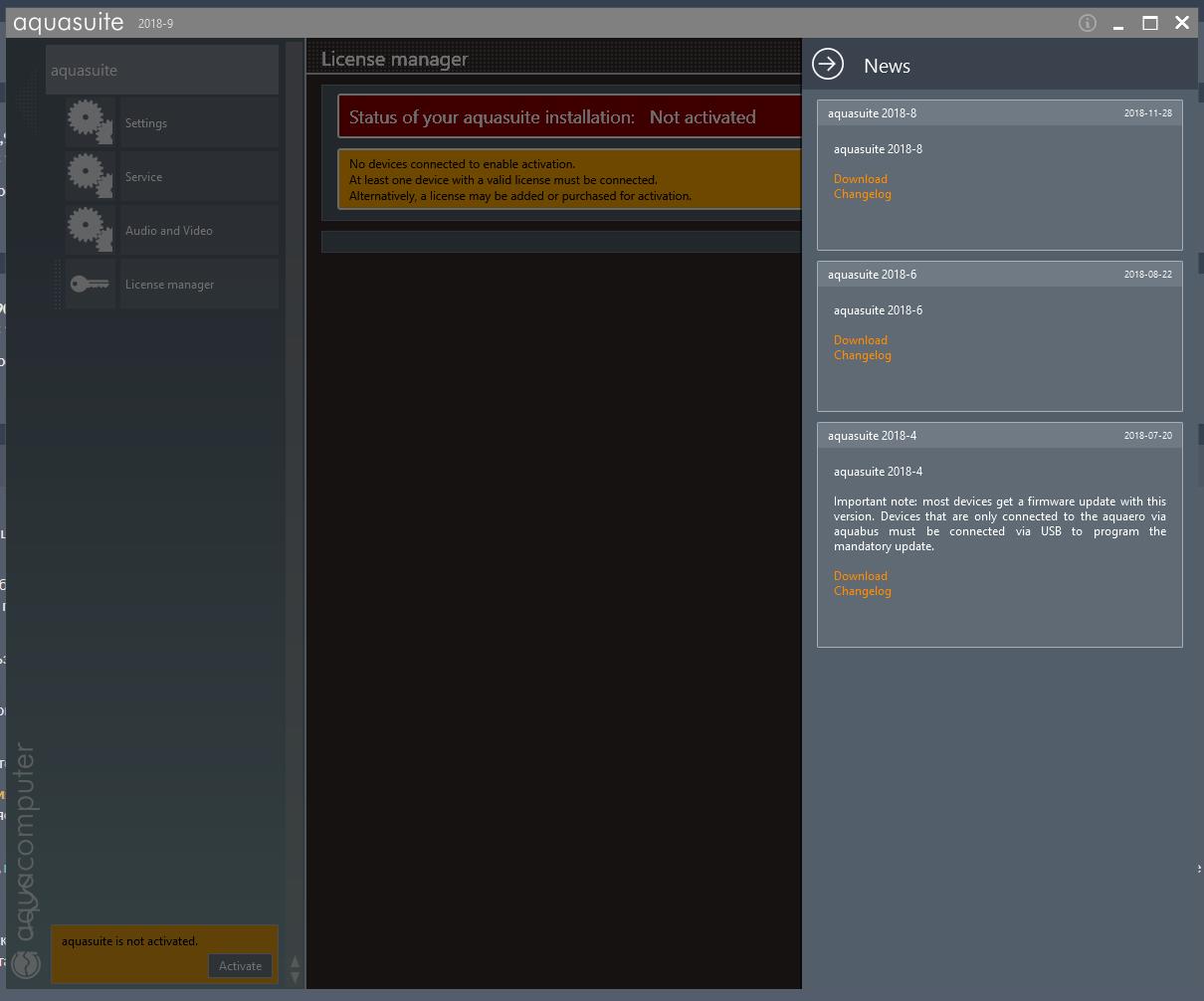Click the 'Not activated' status text
This screenshot has height=1001, width=1204.
pyautogui.click(x=702, y=117)
